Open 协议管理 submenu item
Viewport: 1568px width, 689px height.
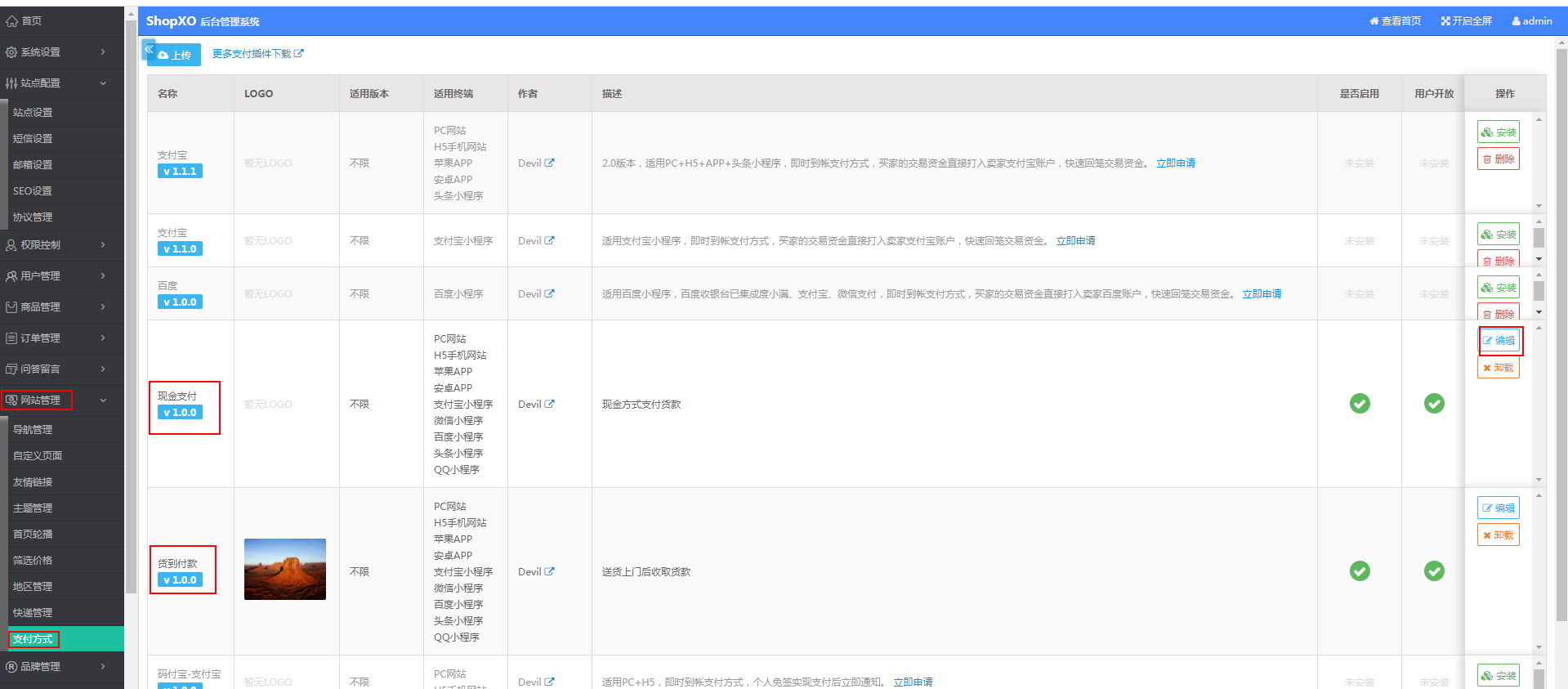coord(65,217)
